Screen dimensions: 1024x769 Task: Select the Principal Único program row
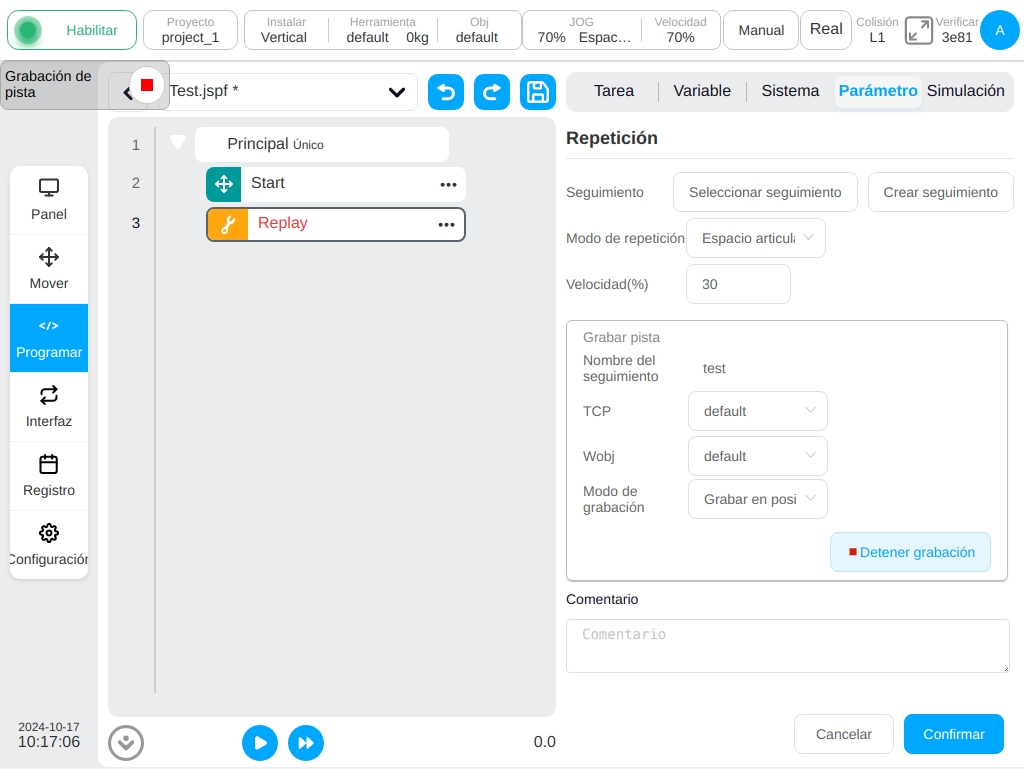tap(322, 144)
